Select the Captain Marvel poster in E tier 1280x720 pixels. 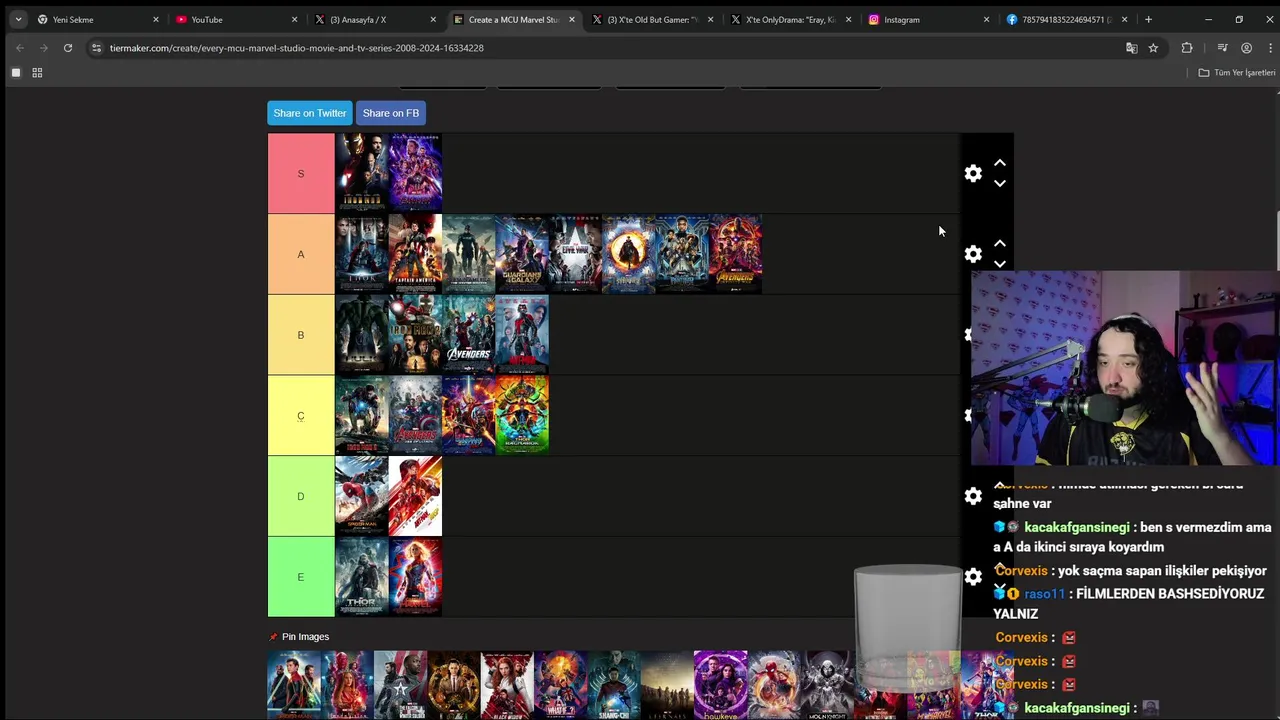(x=415, y=577)
